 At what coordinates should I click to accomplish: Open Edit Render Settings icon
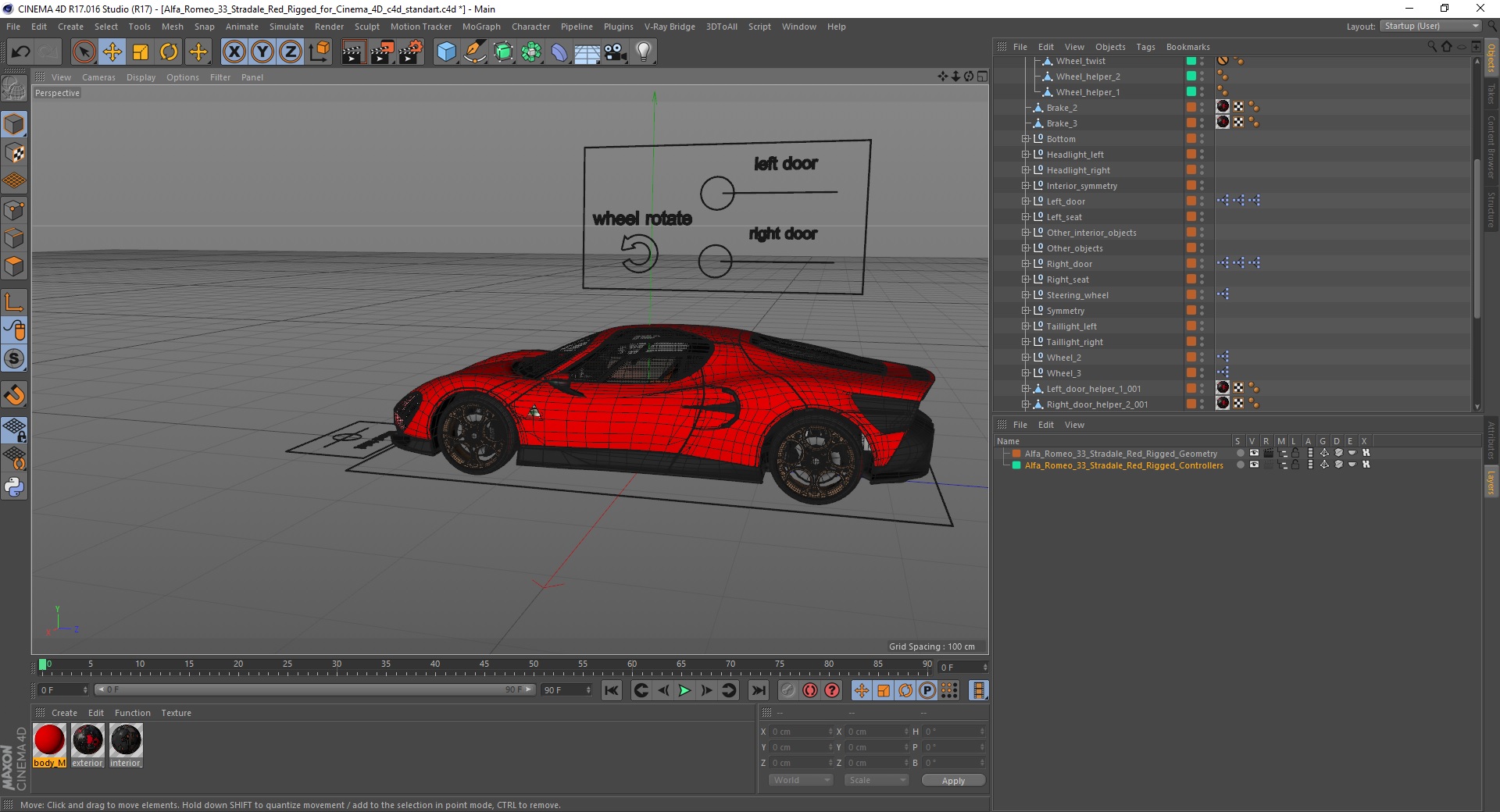point(410,52)
